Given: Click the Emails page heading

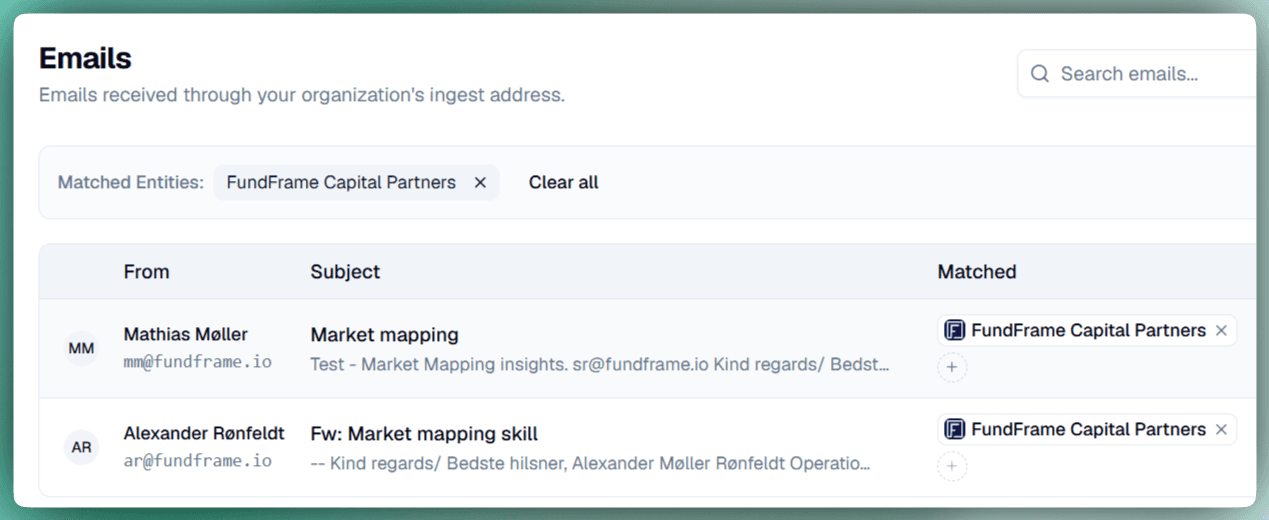Looking at the screenshot, I should click(x=85, y=58).
